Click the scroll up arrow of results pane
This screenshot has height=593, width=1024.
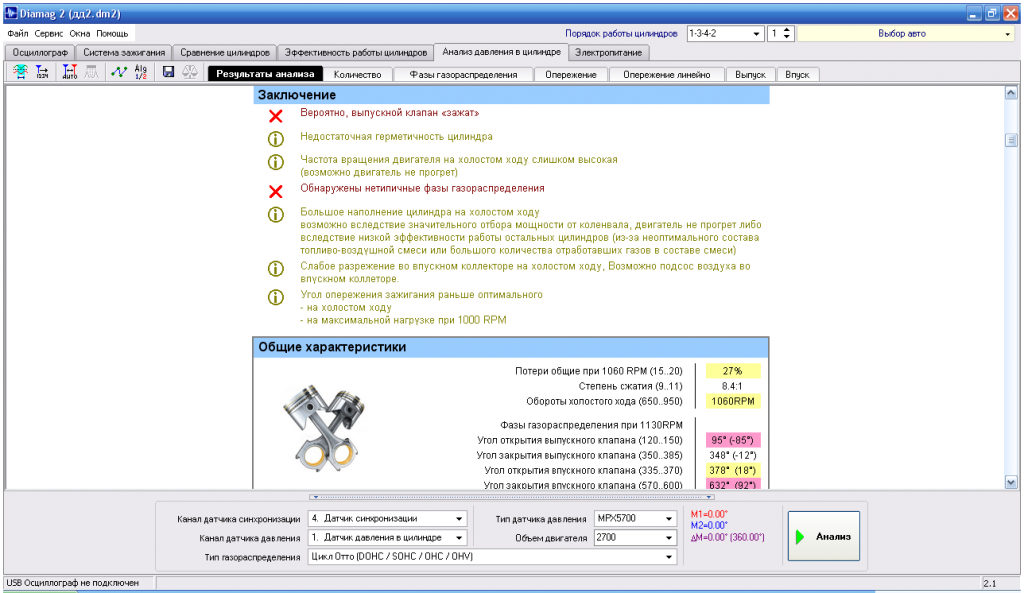[1011, 93]
